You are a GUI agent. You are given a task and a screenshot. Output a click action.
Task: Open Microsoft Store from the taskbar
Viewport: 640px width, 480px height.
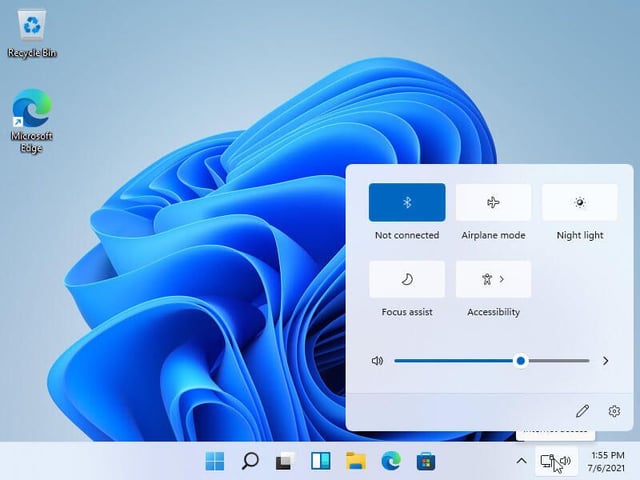click(x=426, y=461)
